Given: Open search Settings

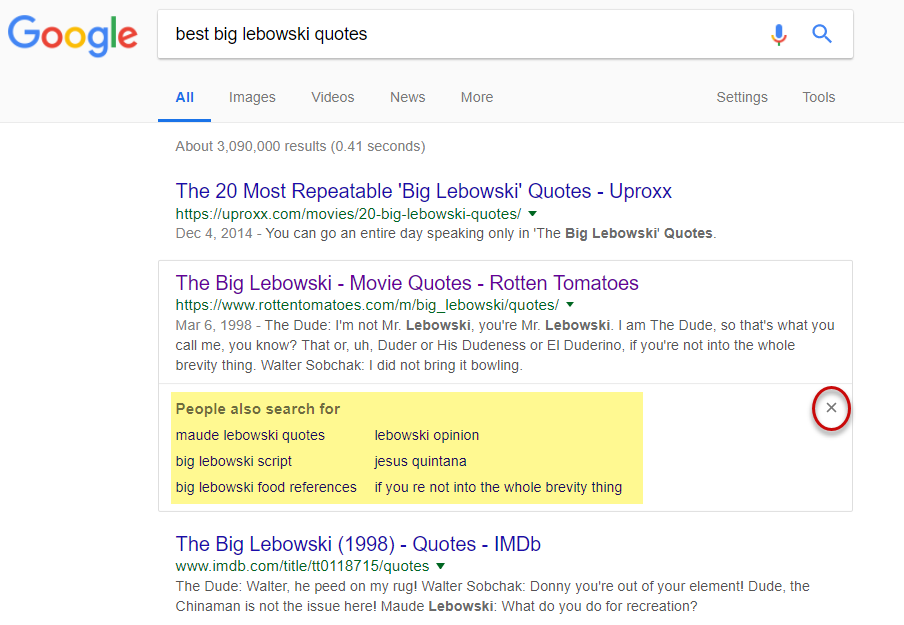Looking at the screenshot, I should click(x=742, y=97).
